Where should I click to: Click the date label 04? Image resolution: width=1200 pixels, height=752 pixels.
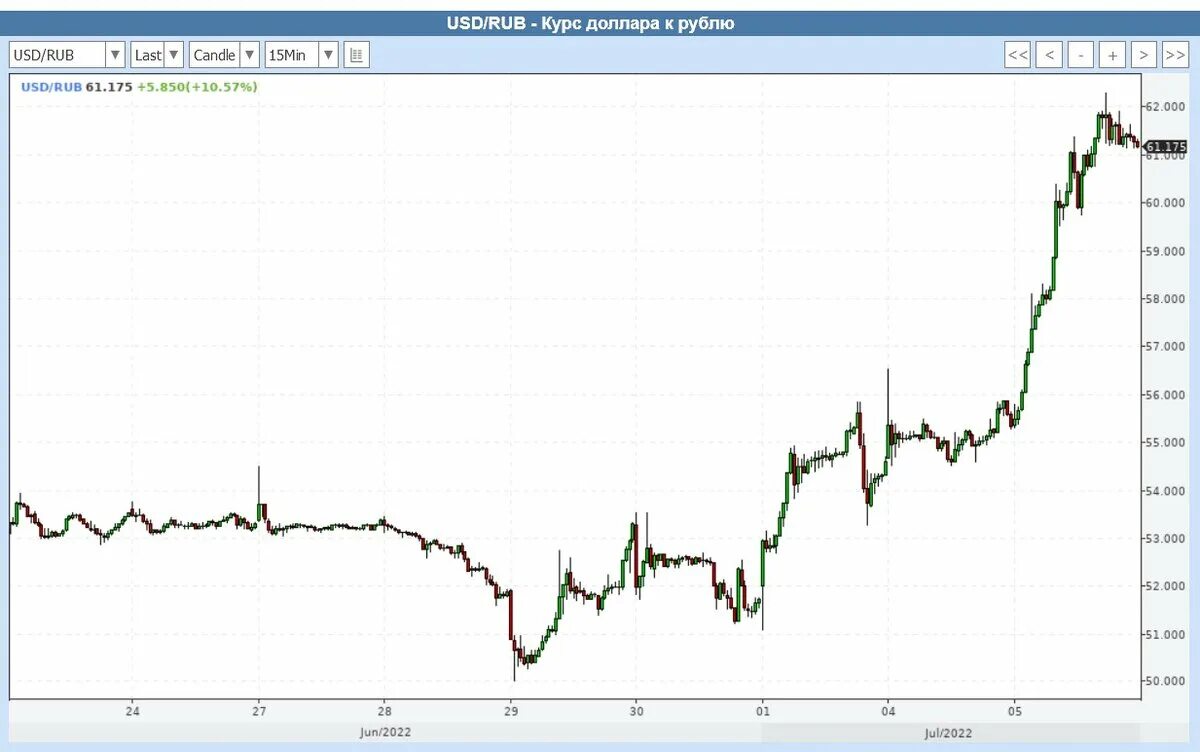888,713
